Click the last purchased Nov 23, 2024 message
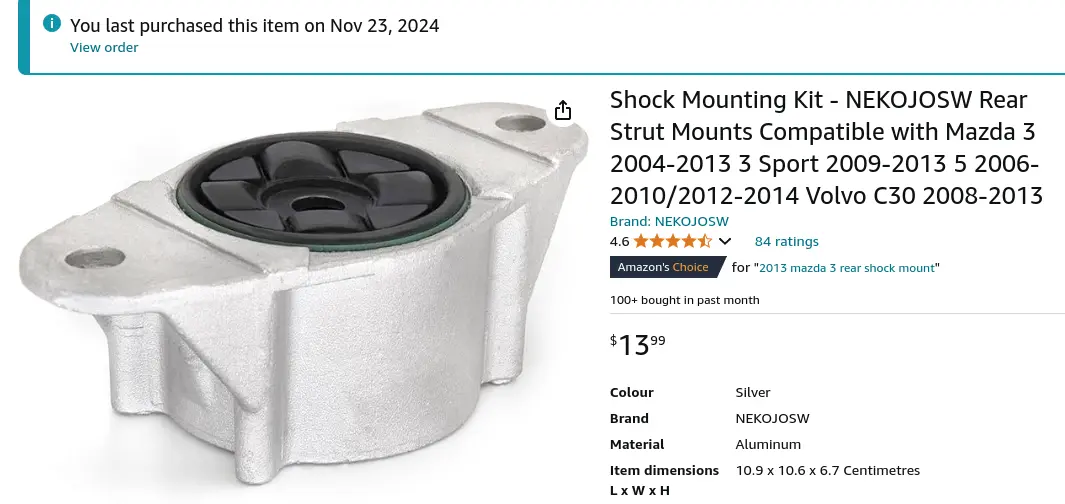The width and height of the screenshot is (1065, 504). [255, 25]
